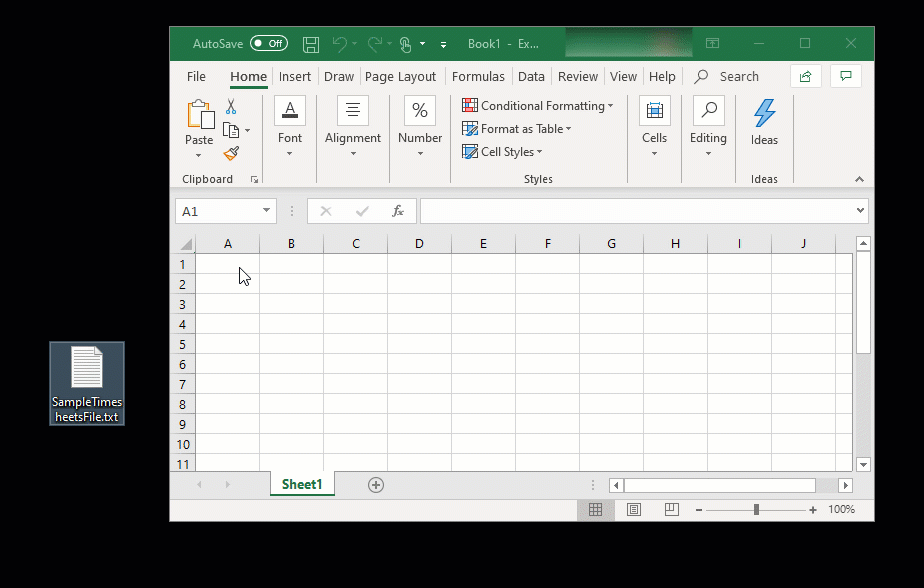The height and width of the screenshot is (588, 924).
Task: Click the Copy icon
Action: click(x=231, y=130)
